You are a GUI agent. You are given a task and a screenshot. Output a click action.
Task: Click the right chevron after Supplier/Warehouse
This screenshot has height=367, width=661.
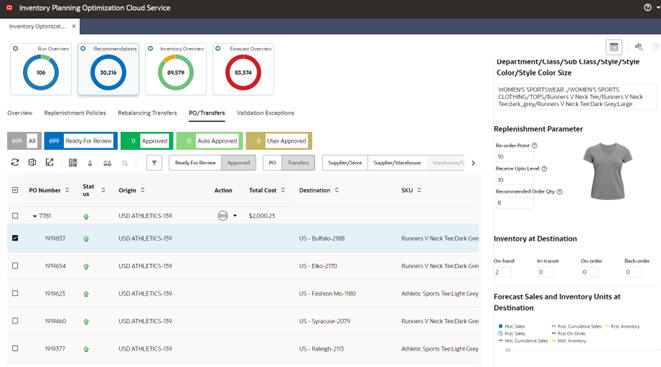[x=473, y=163]
